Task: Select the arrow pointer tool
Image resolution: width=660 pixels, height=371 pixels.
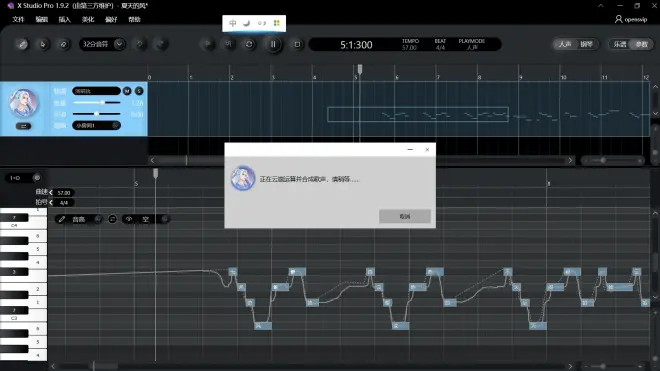Action: point(43,44)
